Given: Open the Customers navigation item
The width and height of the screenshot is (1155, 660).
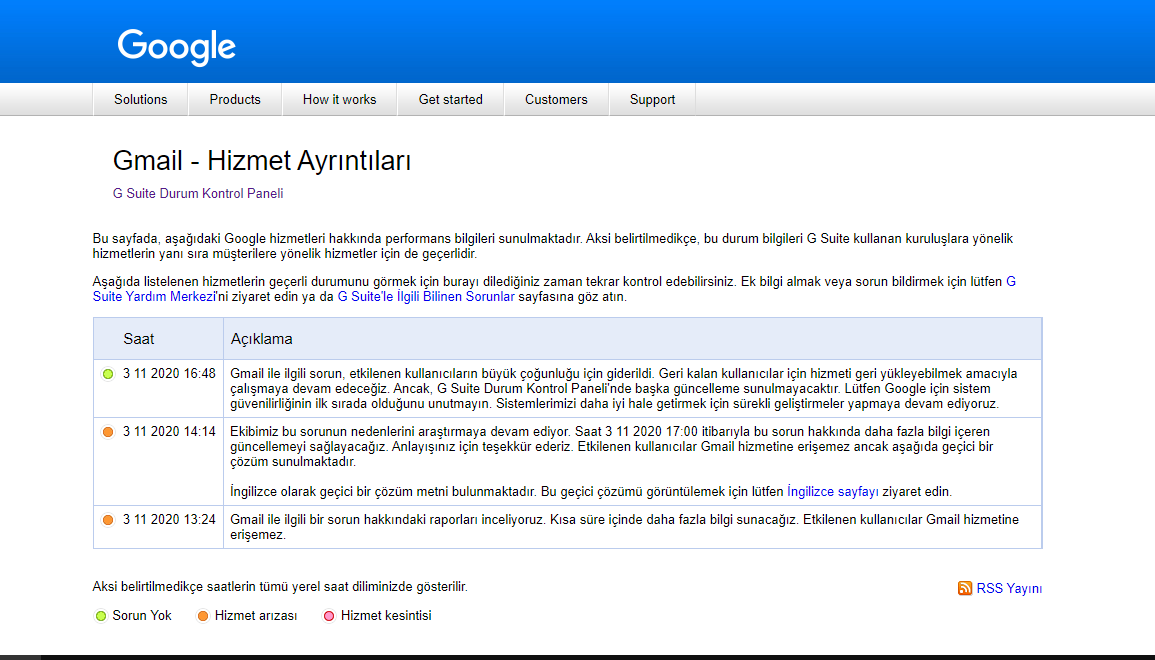Looking at the screenshot, I should click(556, 100).
